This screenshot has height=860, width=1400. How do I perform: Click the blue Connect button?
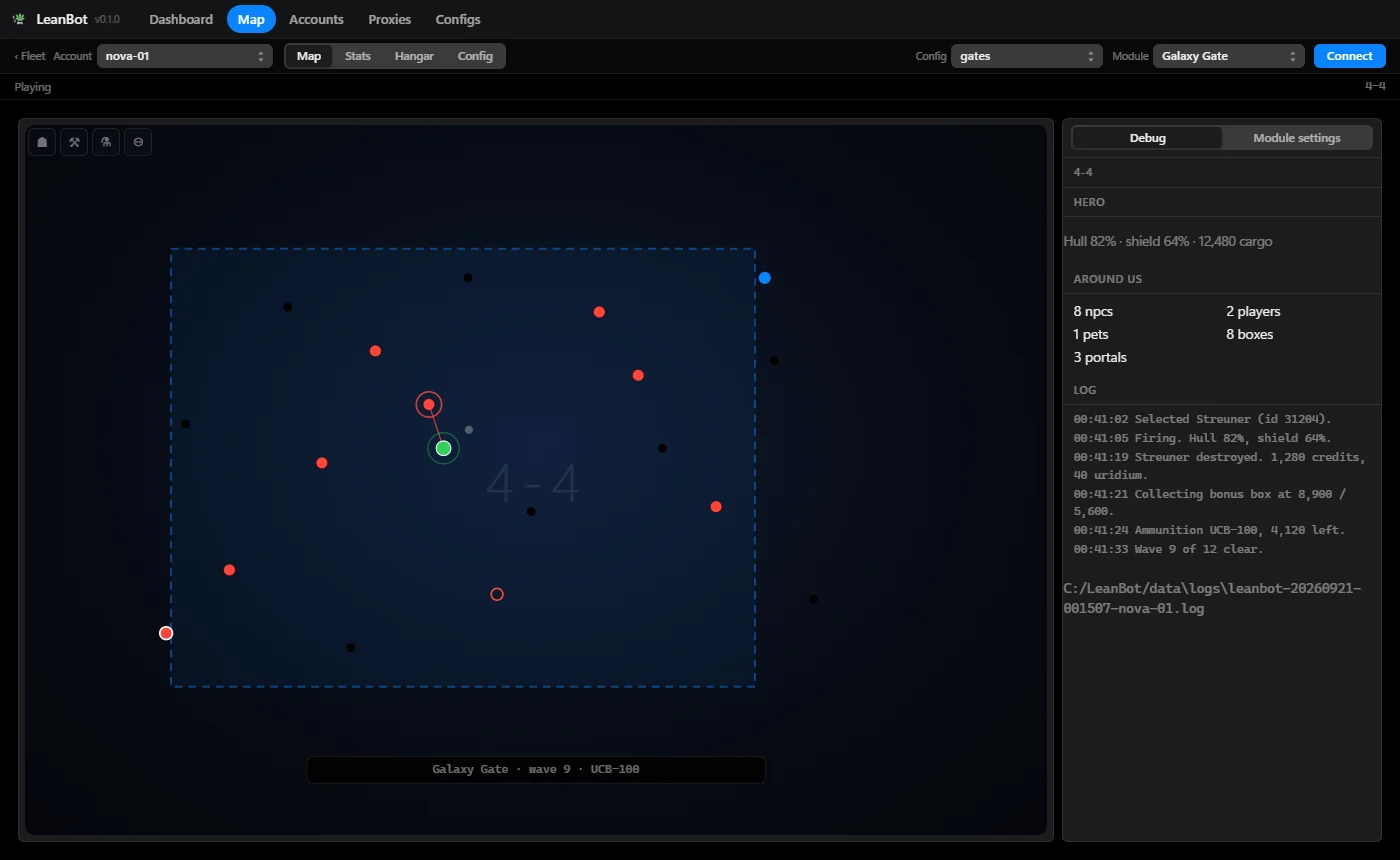1350,56
